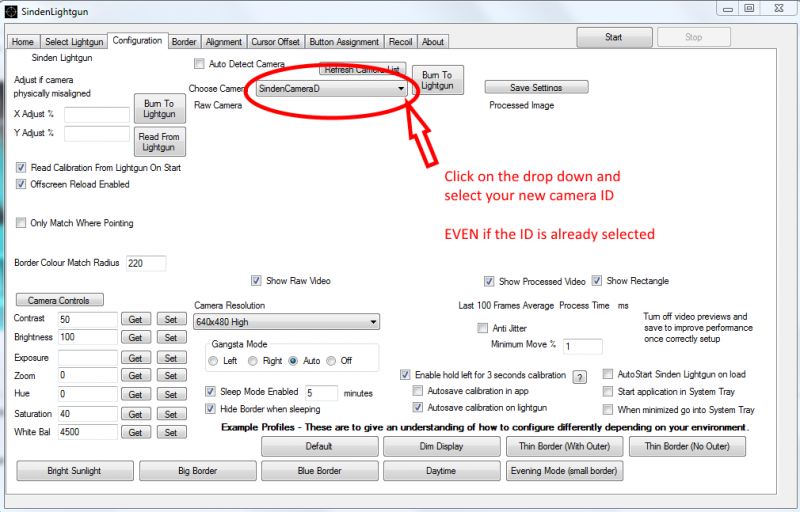Screen dimensions: 800x512
Task: Open the Button Assignment tab
Action: tap(344, 42)
